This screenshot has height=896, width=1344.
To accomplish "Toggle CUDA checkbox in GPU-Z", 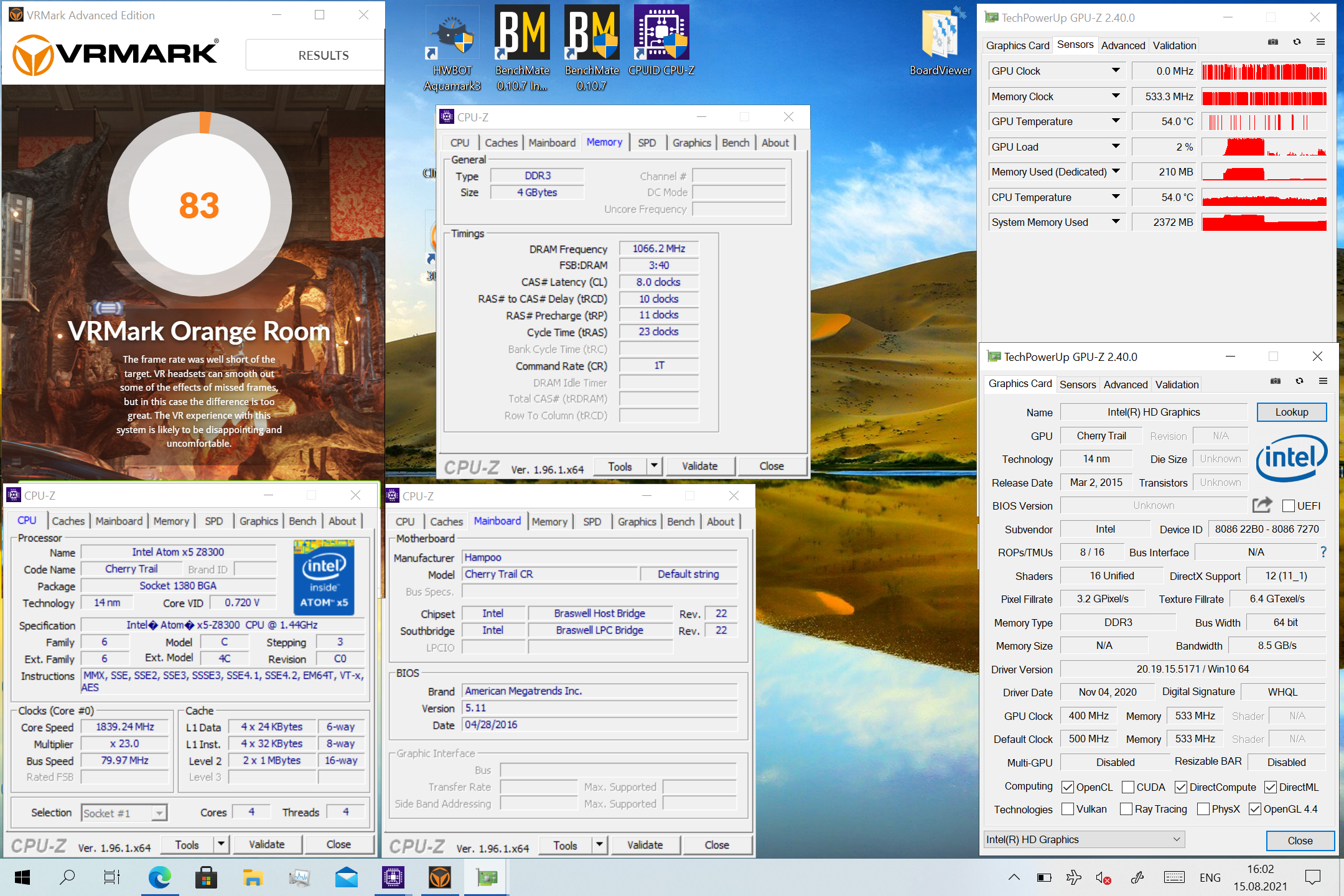I will (x=1128, y=787).
